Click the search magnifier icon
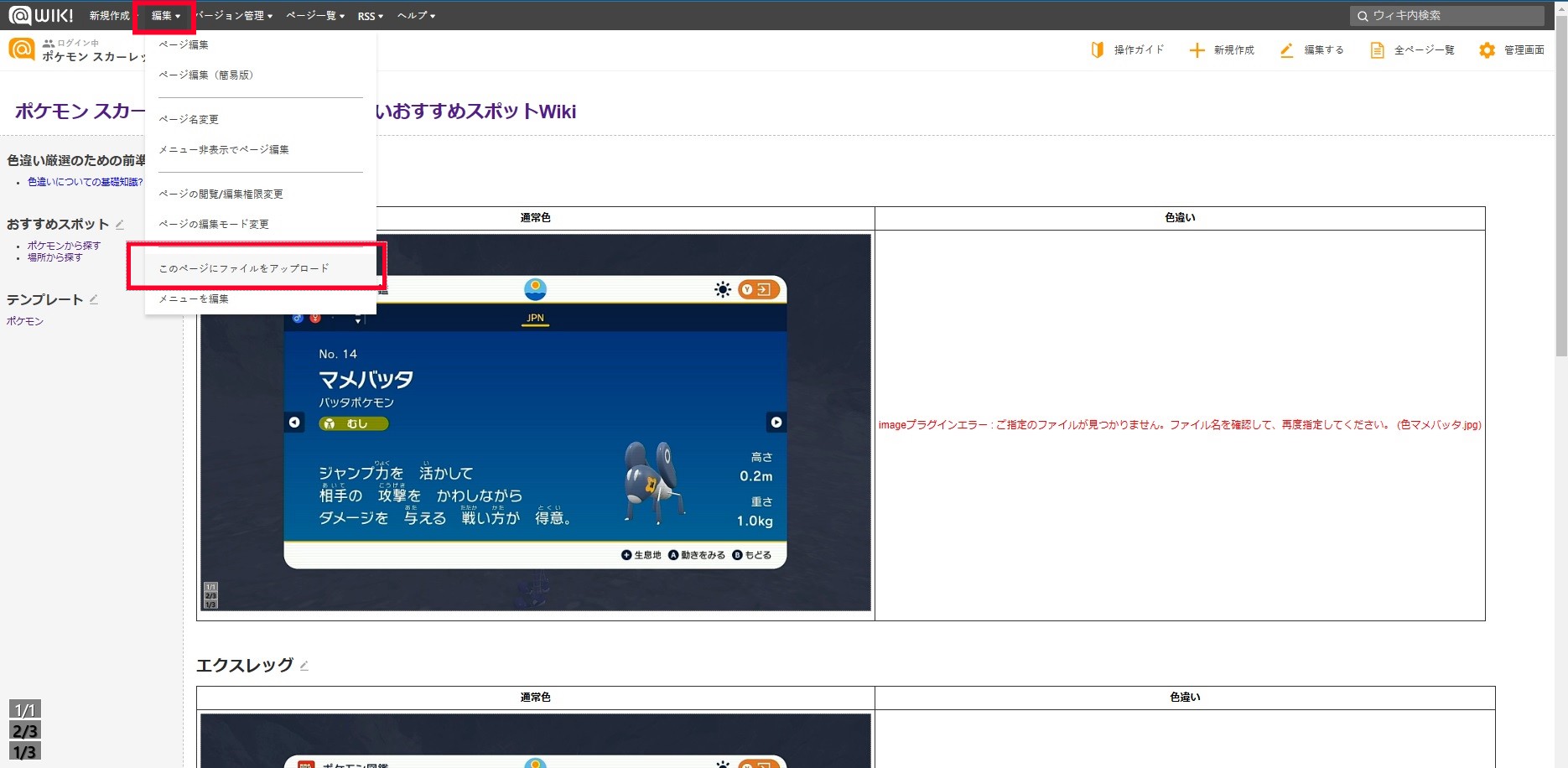Viewport: 1568px width, 768px height. click(x=1363, y=16)
